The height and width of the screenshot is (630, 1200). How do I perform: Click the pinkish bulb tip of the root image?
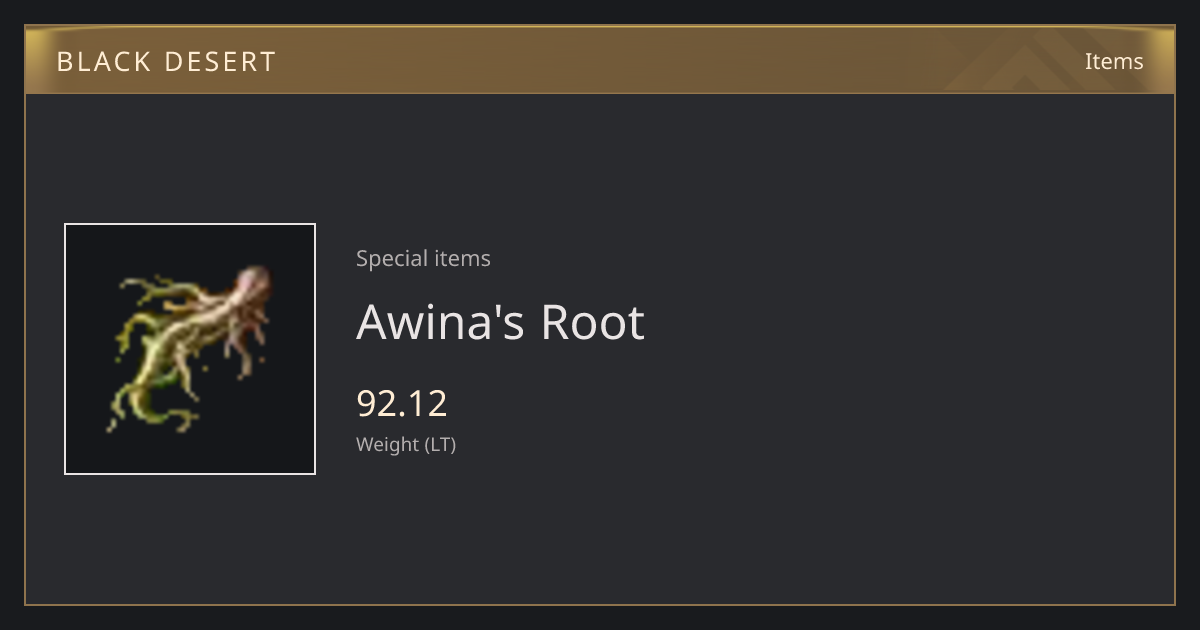click(252, 282)
